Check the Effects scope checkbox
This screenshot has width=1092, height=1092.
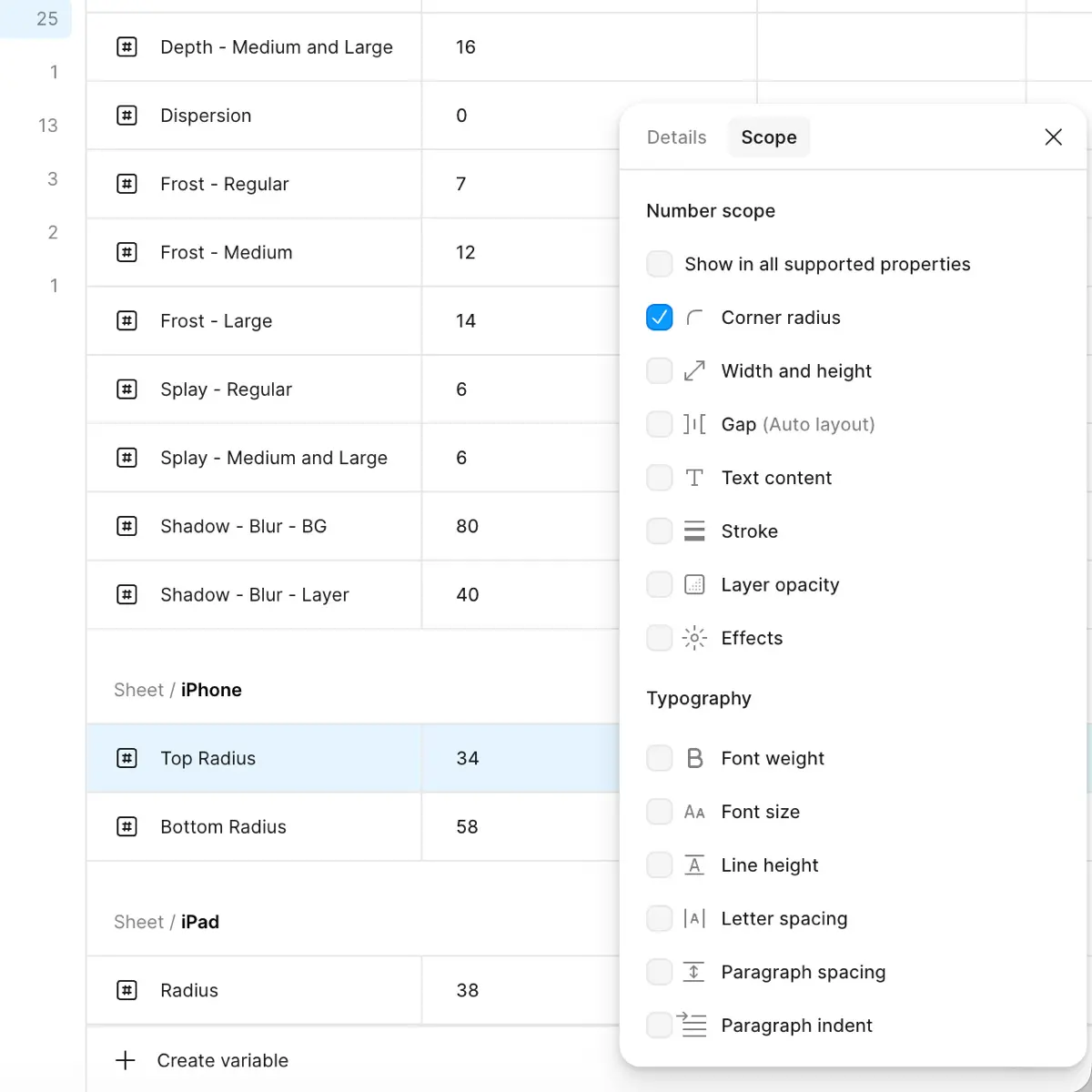(660, 638)
